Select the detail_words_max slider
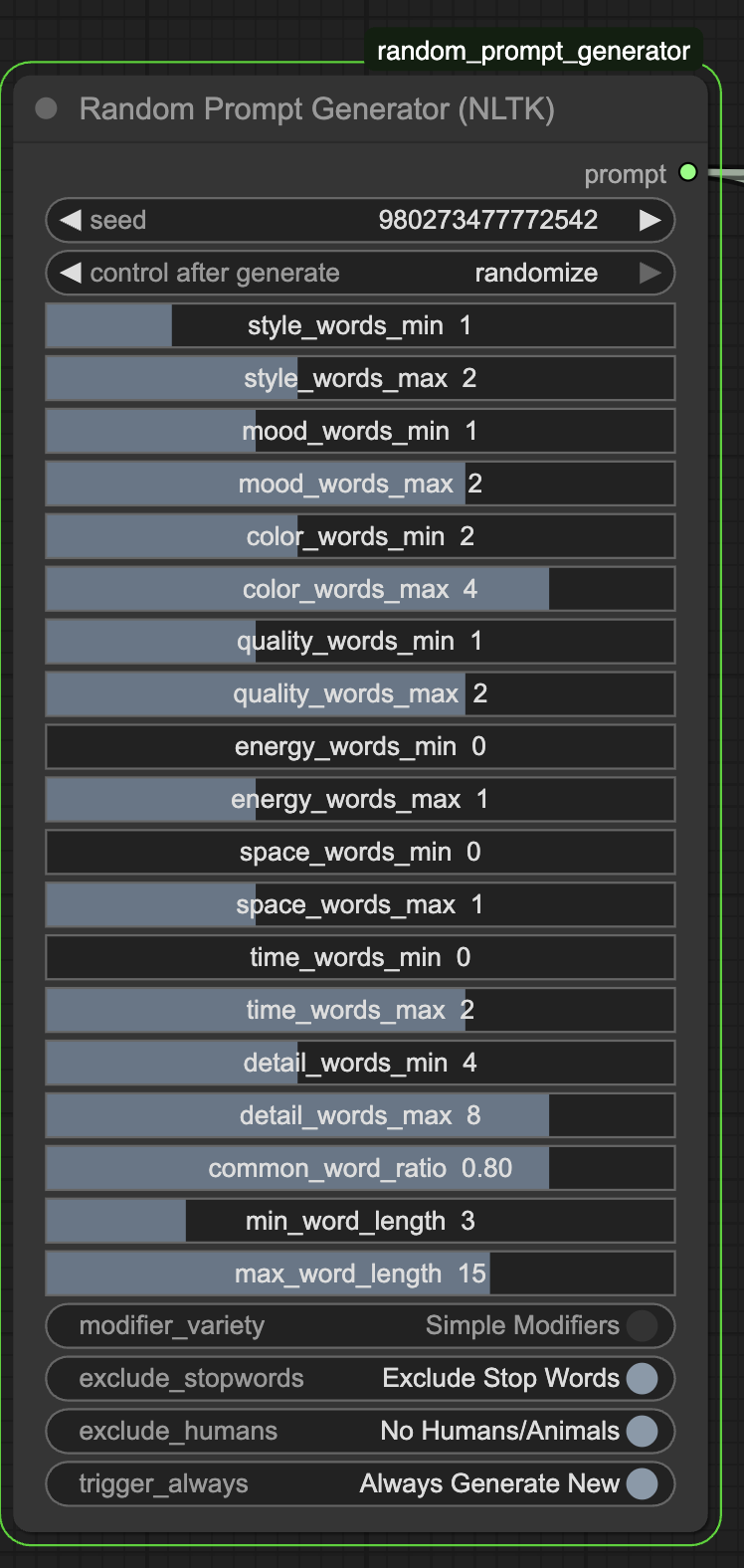The image size is (744, 1568). [x=360, y=1116]
